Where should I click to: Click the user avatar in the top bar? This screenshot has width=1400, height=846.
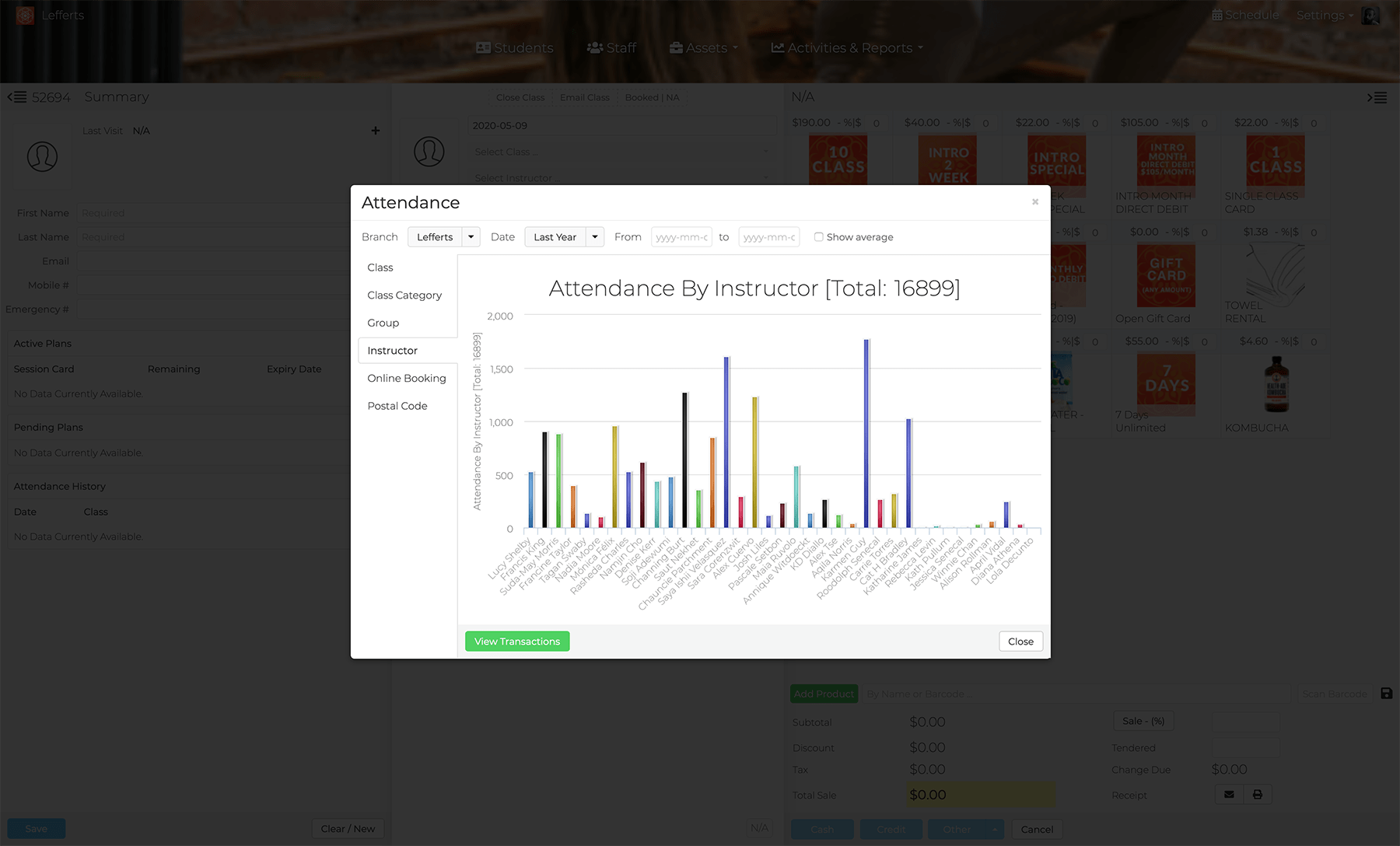pos(1370,15)
